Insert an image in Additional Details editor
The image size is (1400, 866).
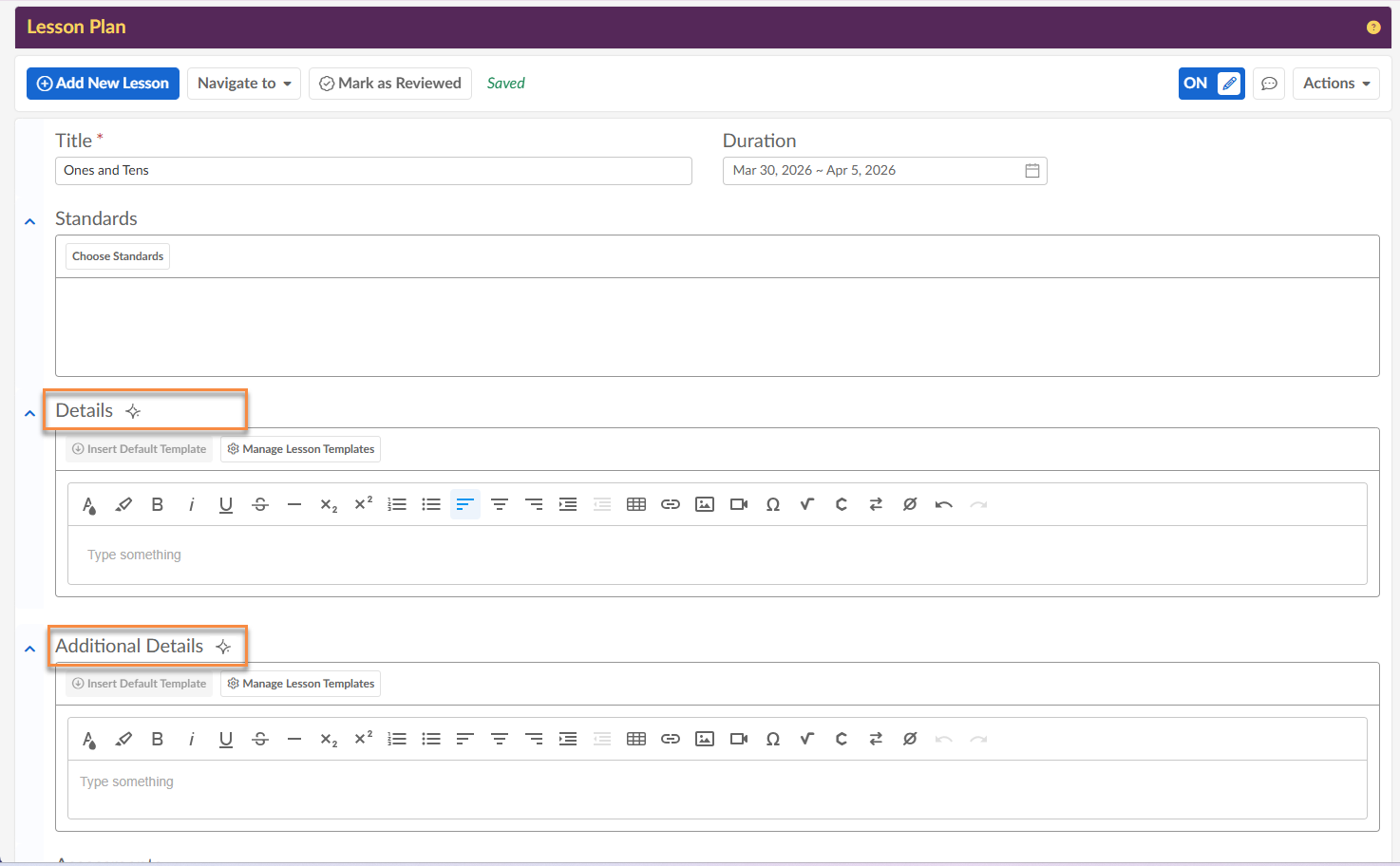[x=705, y=739]
